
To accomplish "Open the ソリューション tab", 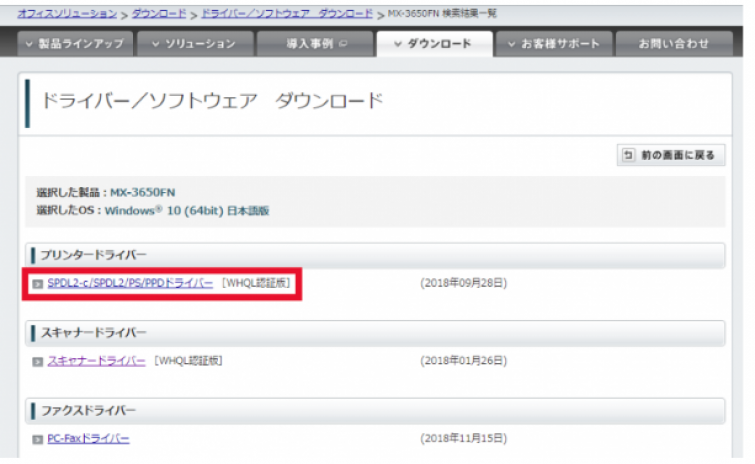I will 195,44.
